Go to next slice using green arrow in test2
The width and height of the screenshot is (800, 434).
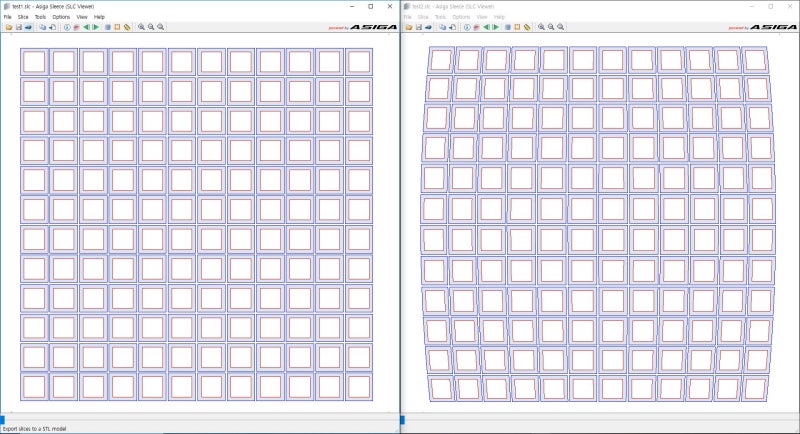[x=495, y=27]
